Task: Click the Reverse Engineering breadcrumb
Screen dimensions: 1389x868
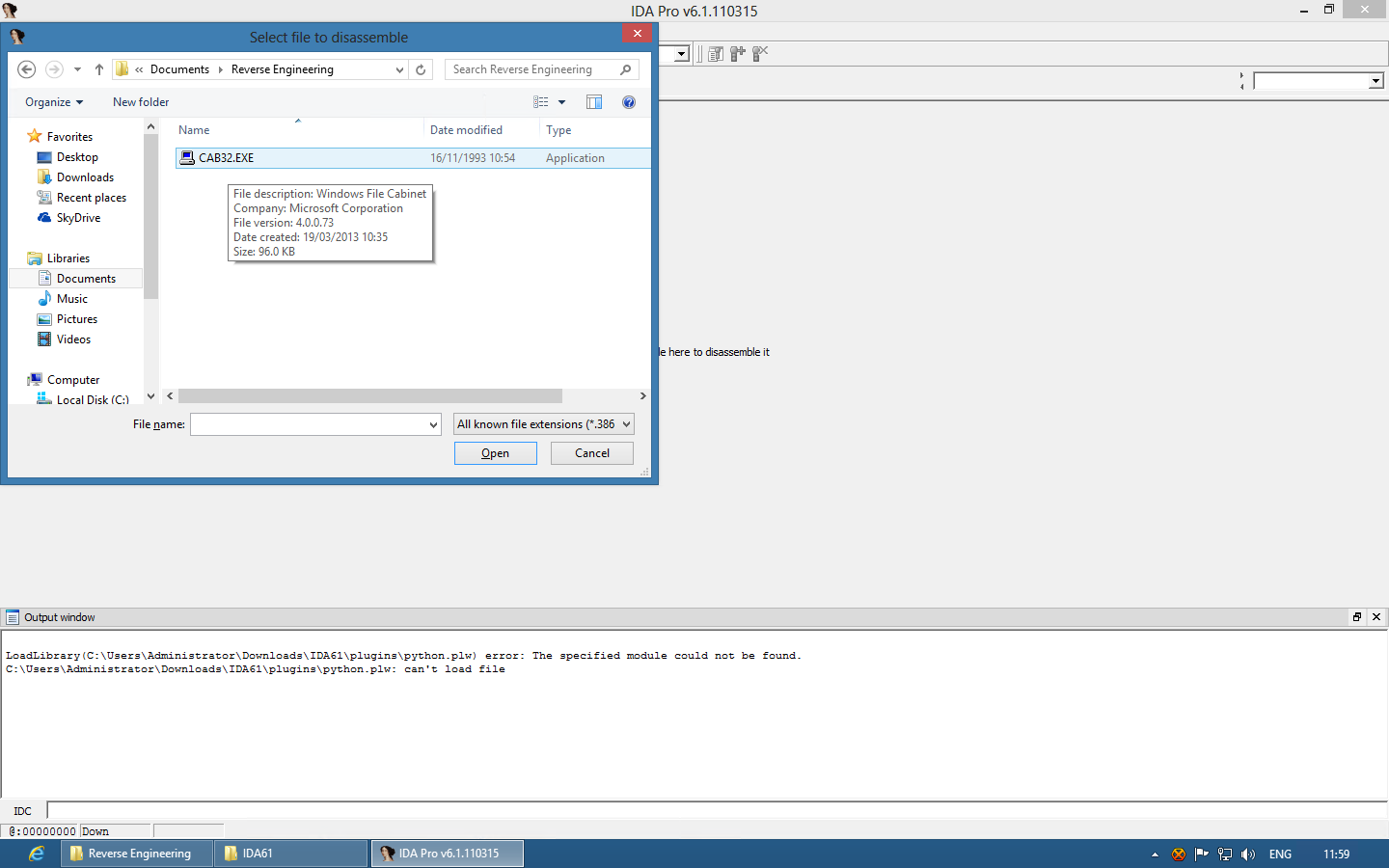Action: click(x=283, y=69)
